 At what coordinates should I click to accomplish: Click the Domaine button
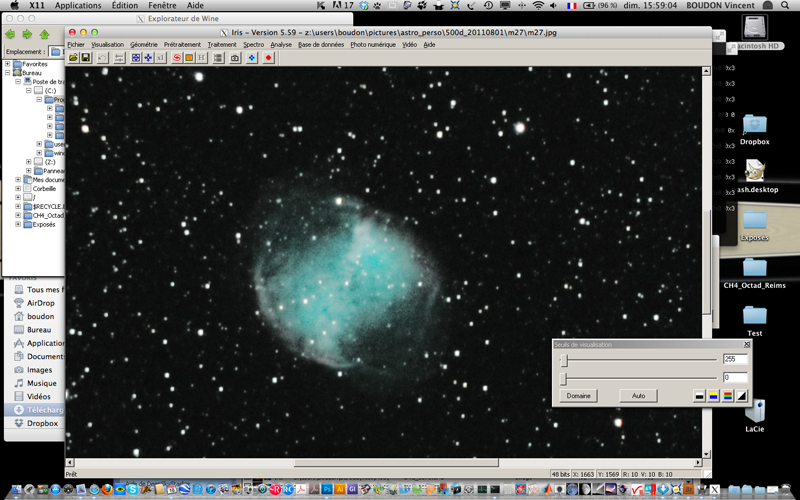(578, 396)
